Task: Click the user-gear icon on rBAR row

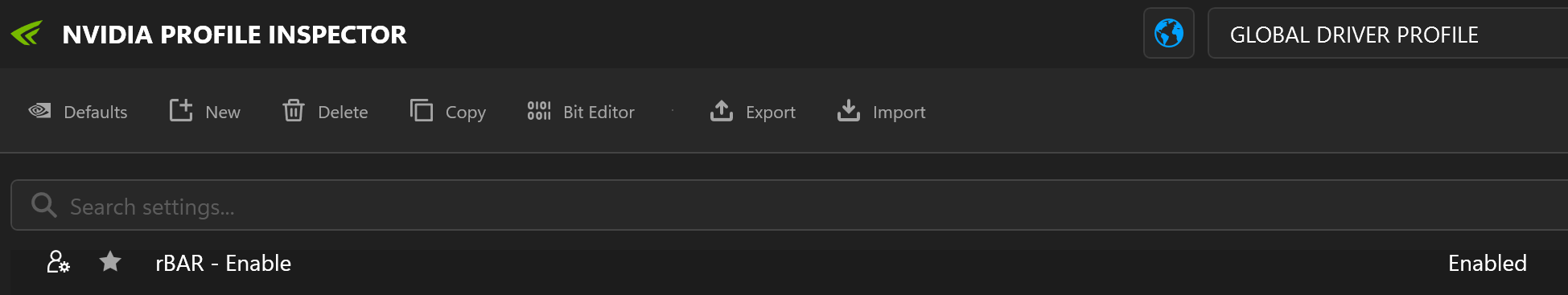Action: tap(58, 262)
